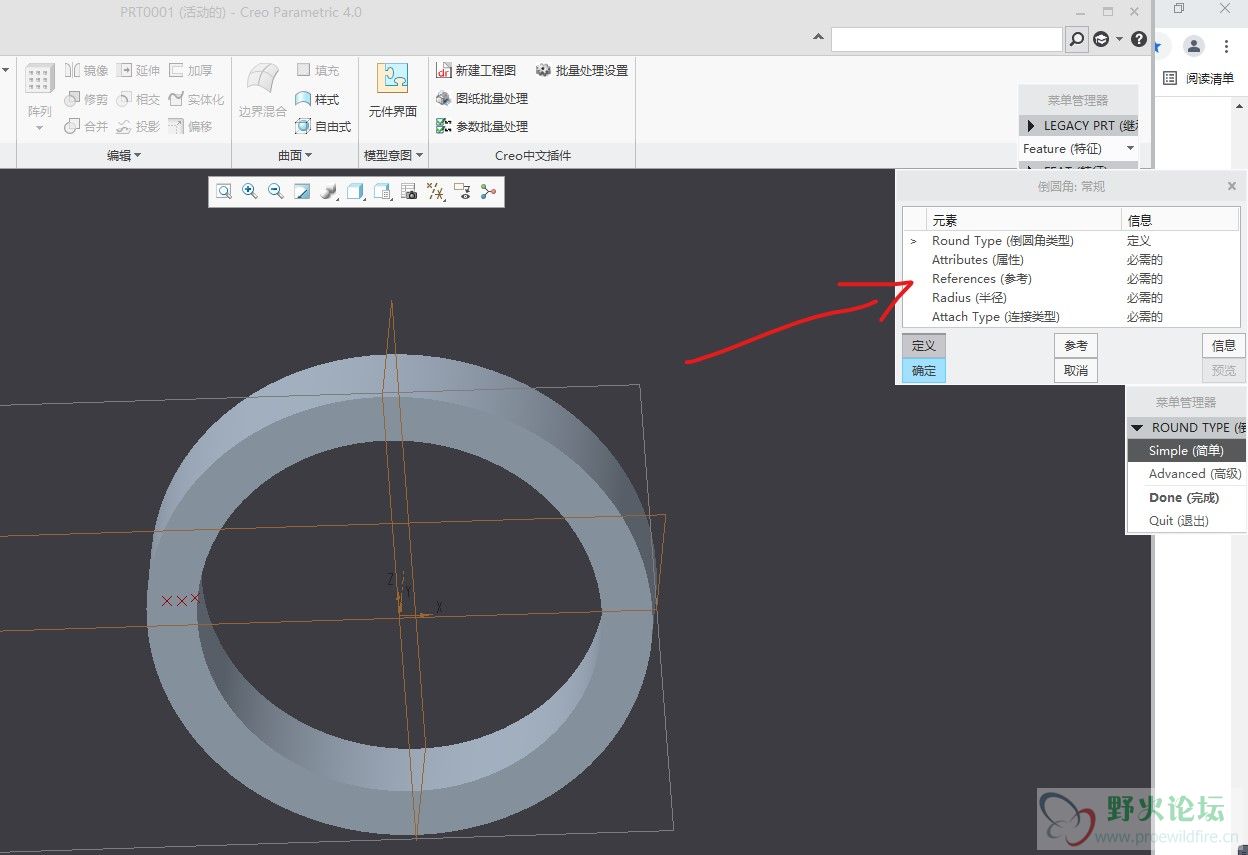
Task: Click the 参考 (Refs) button
Action: [x=1076, y=346]
